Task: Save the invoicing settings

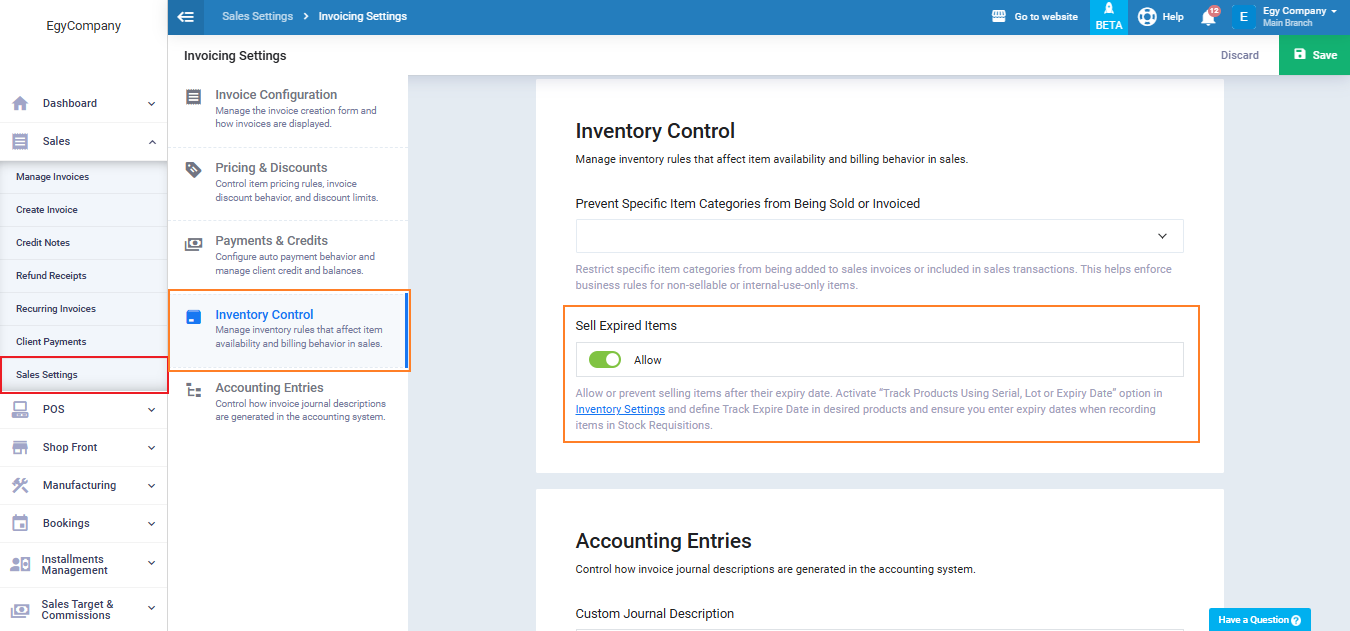Action: coord(1314,55)
